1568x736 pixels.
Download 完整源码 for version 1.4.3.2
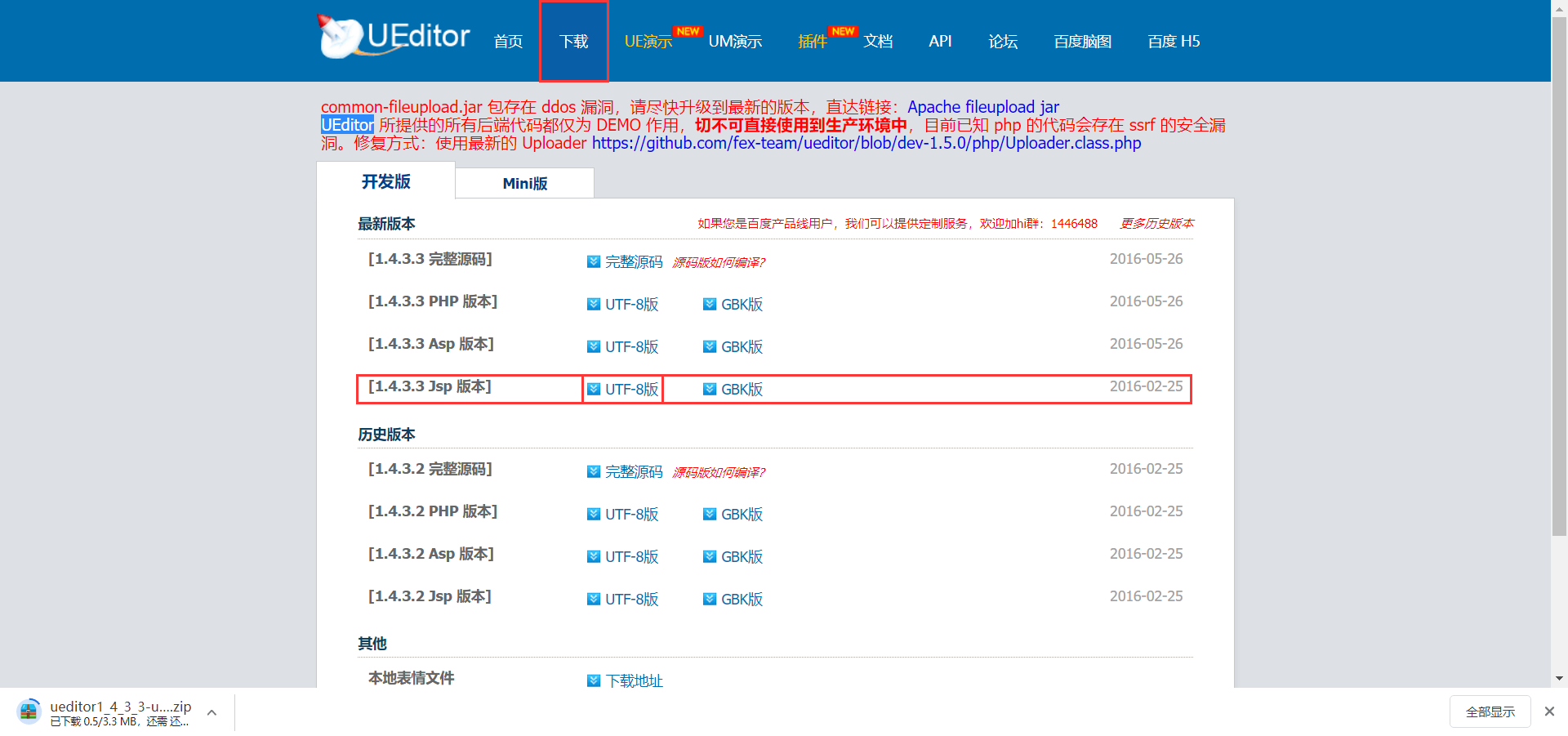point(634,472)
